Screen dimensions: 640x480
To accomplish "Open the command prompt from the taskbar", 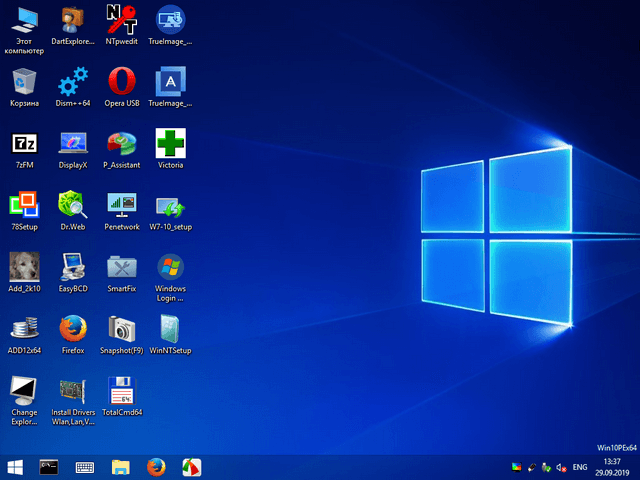I will click(x=50, y=466).
